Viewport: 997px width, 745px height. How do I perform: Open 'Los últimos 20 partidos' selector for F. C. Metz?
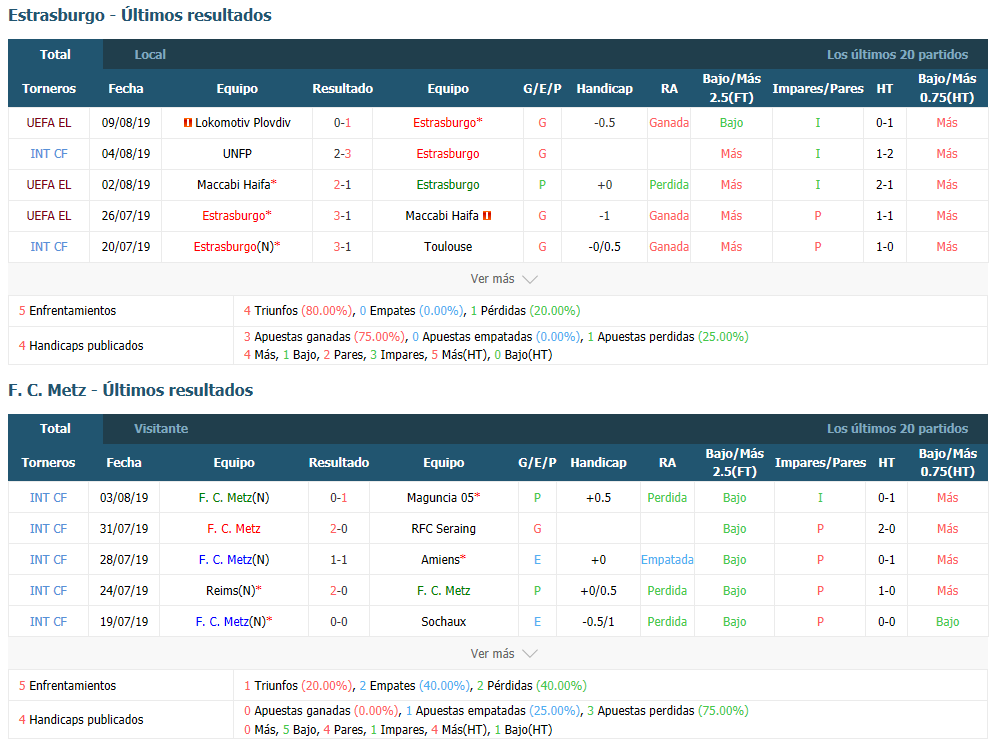click(x=897, y=429)
